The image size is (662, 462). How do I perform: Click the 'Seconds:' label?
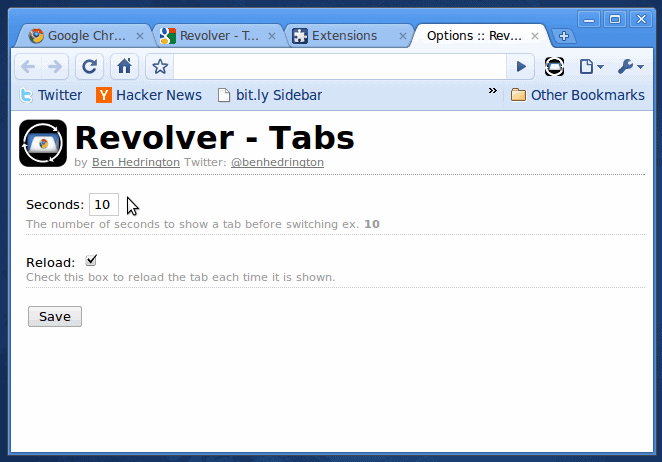pos(55,205)
